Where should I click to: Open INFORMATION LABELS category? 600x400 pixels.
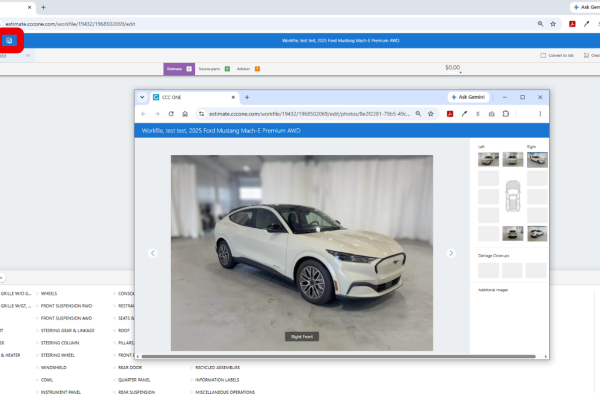217,380
